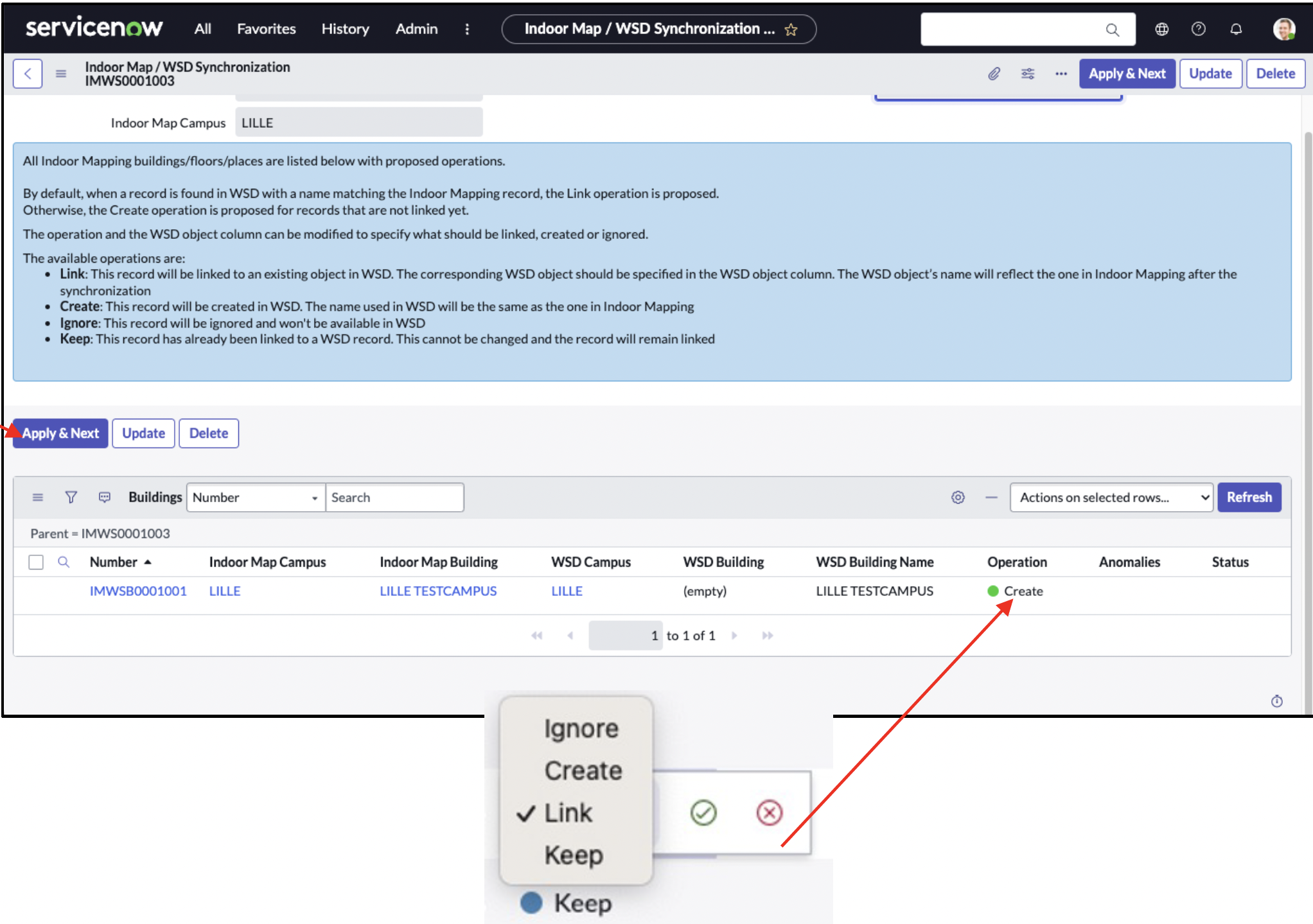This screenshot has width=1313, height=924.
Task: Personalize Buildings list with gear icon
Action: click(x=958, y=497)
